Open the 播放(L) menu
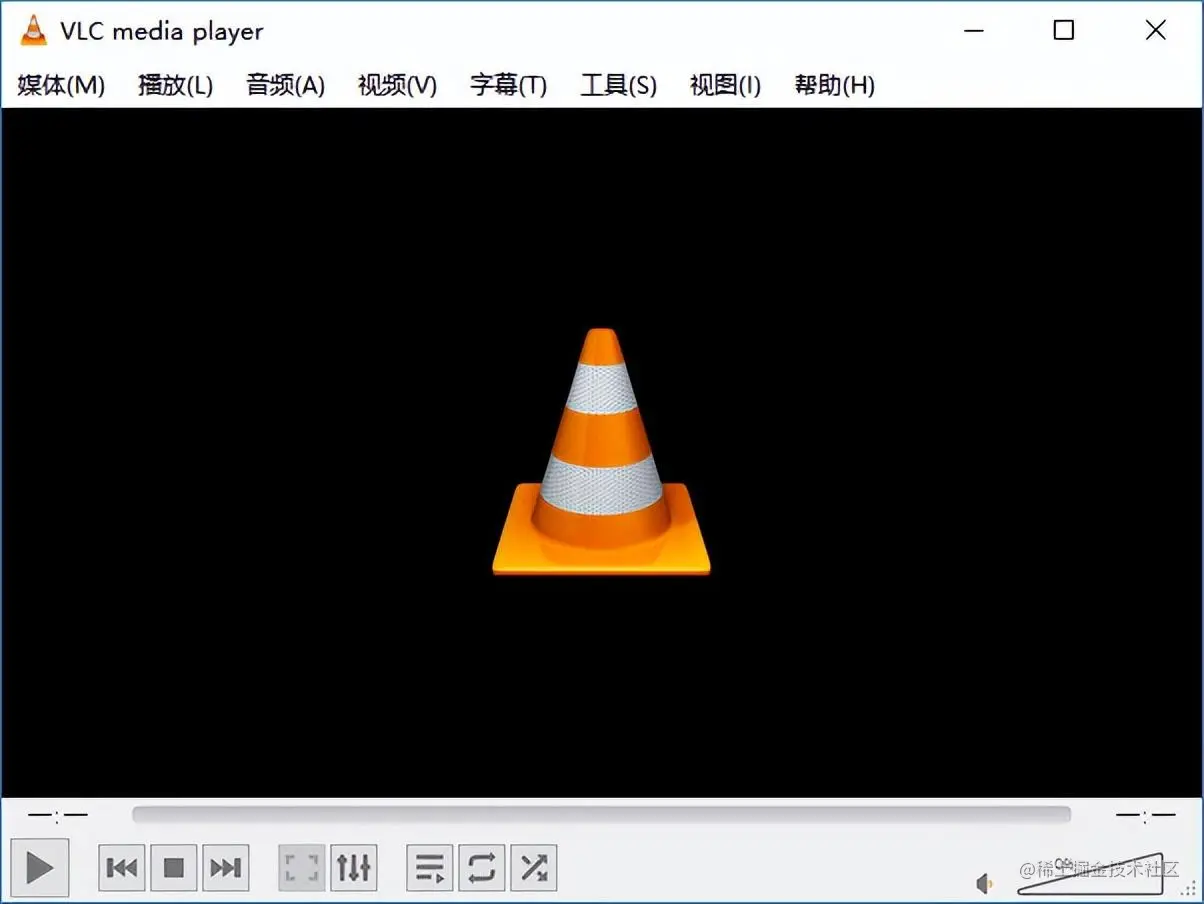This screenshot has width=1204, height=904. click(x=176, y=85)
